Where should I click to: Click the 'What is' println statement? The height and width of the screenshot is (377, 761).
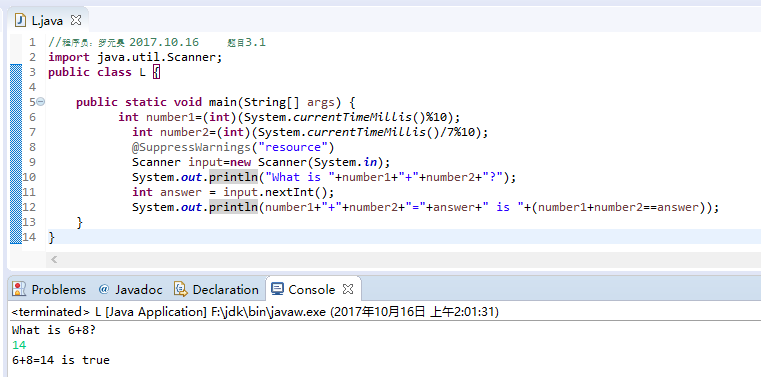click(324, 177)
